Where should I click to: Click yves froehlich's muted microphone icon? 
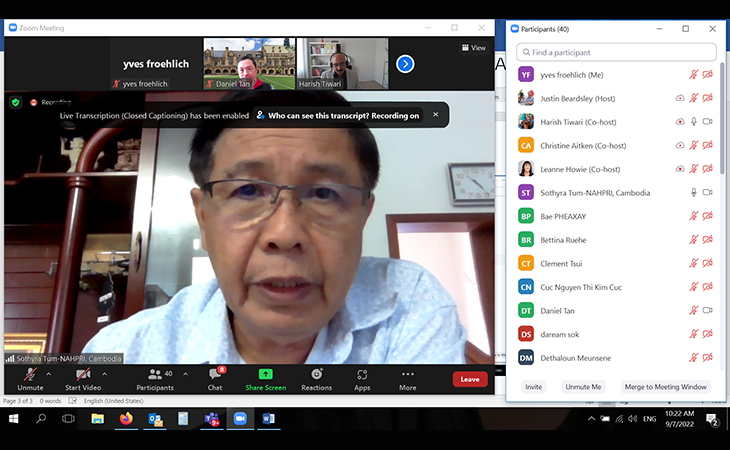tap(694, 74)
